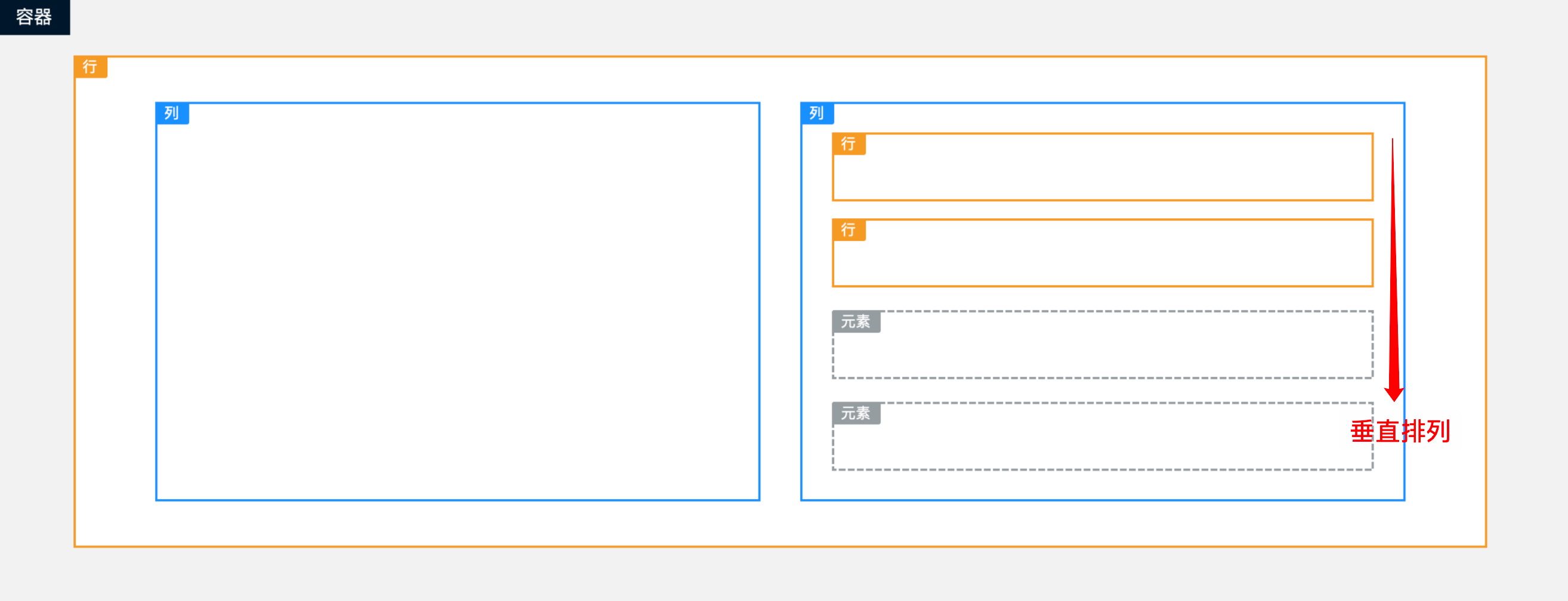The width and height of the screenshot is (1568, 601).
Task: Click the lower gray 元素 tag
Action: [856, 414]
